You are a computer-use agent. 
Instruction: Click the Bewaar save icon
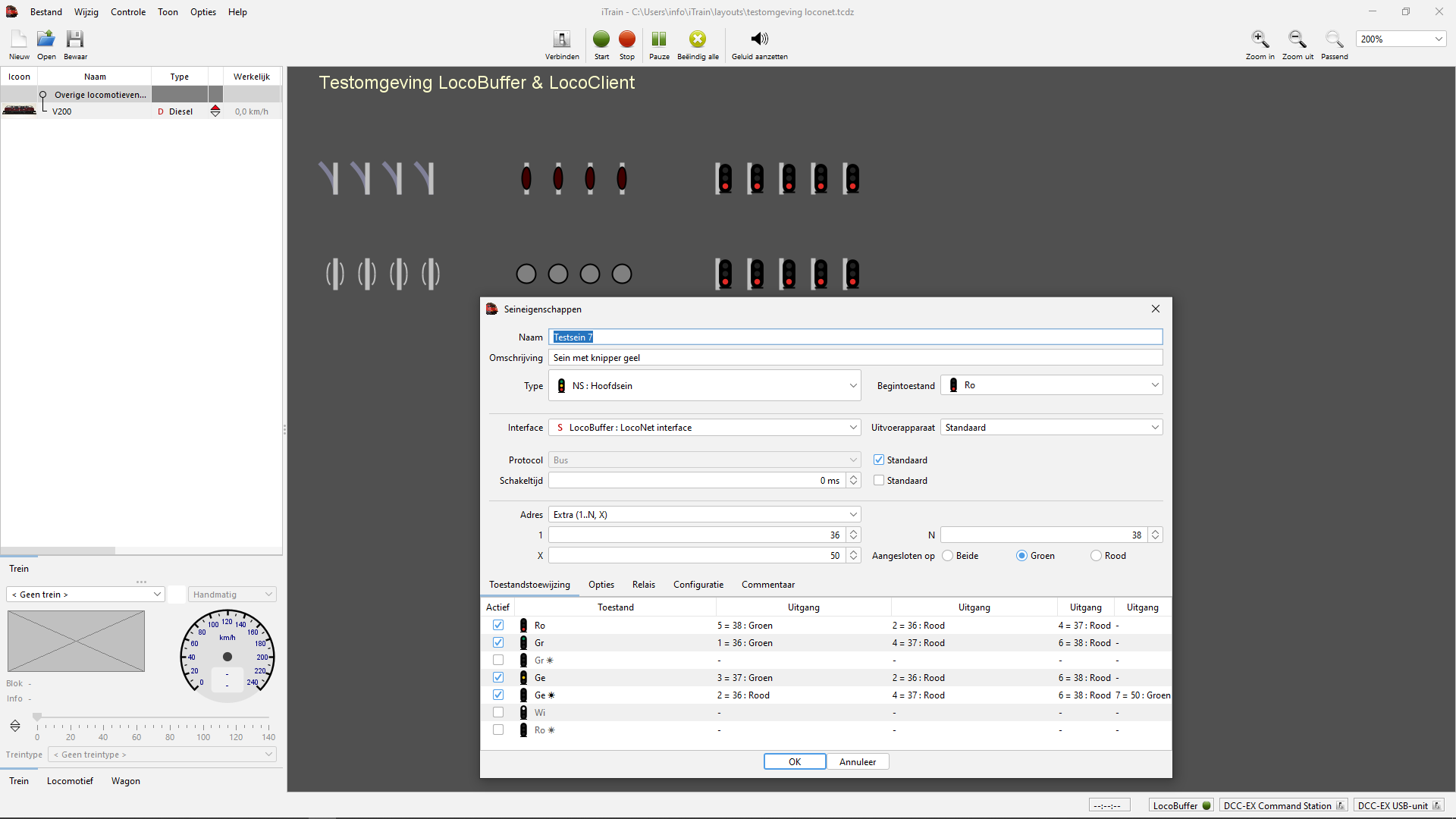pyautogui.click(x=74, y=39)
